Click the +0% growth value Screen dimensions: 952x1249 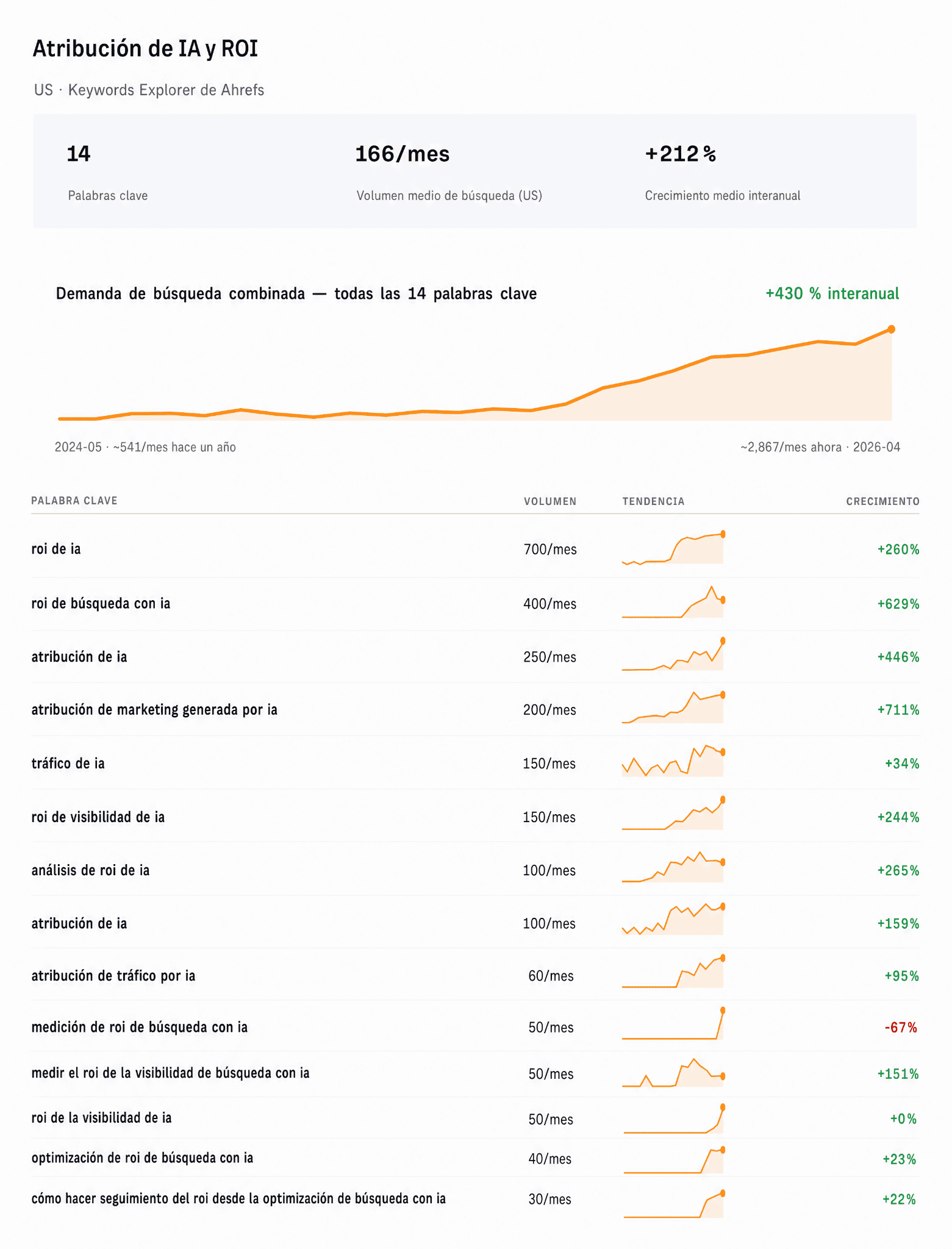click(x=903, y=1119)
